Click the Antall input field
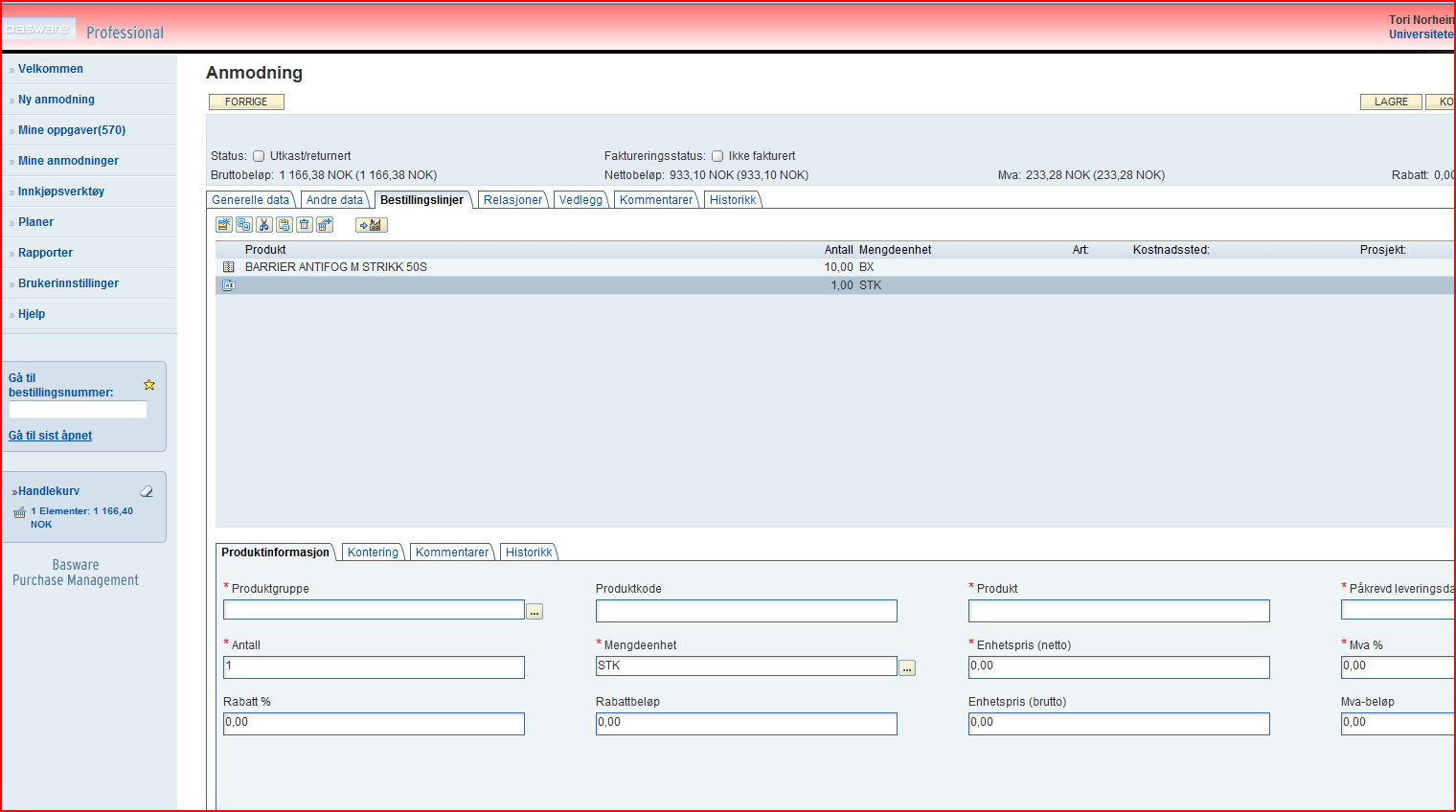 (374, 667)
